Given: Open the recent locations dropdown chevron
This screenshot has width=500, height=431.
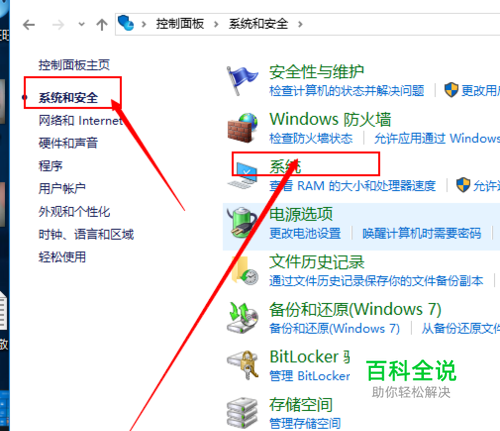Looking at the screenshot, I should tap(81, 24).
